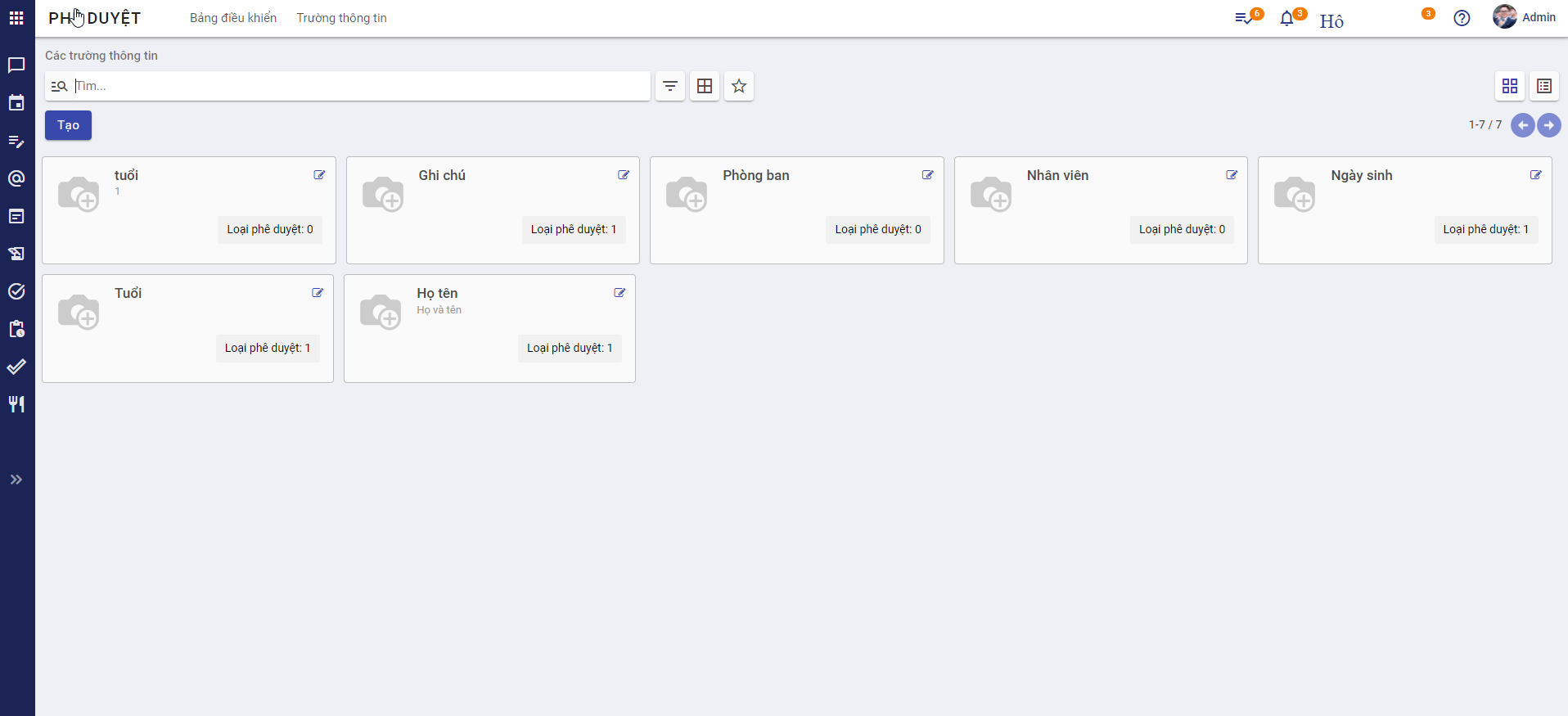Switch to kanban grid view
The height and width of the screenshot is (716, 1568).
[1510, 86]
